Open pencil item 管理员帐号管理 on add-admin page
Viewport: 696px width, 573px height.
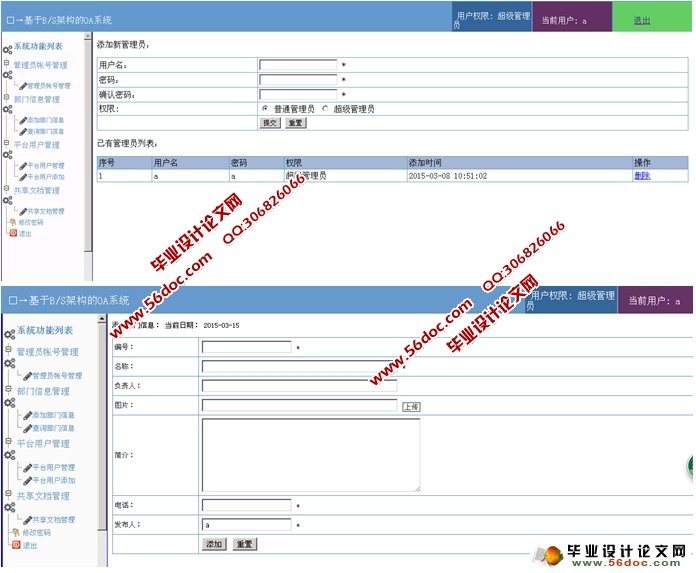point(45,85)
